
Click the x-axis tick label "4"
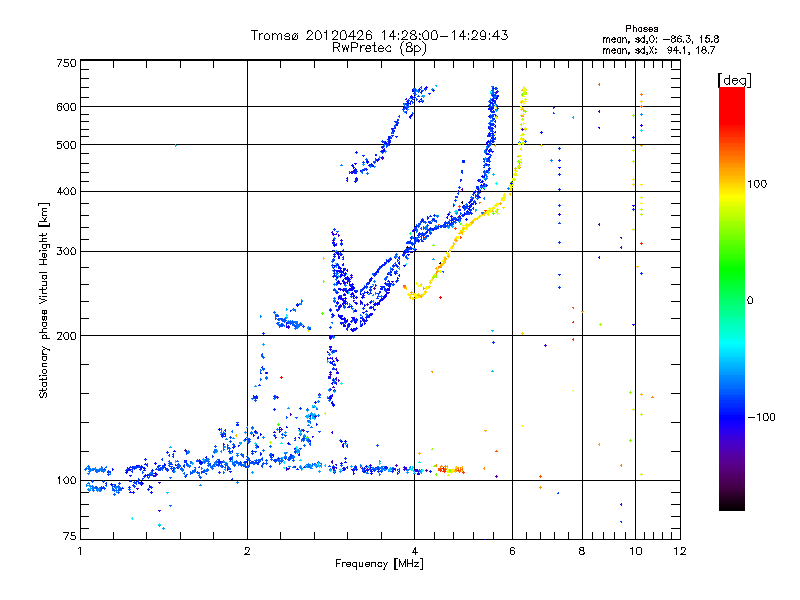click(414, 551)
